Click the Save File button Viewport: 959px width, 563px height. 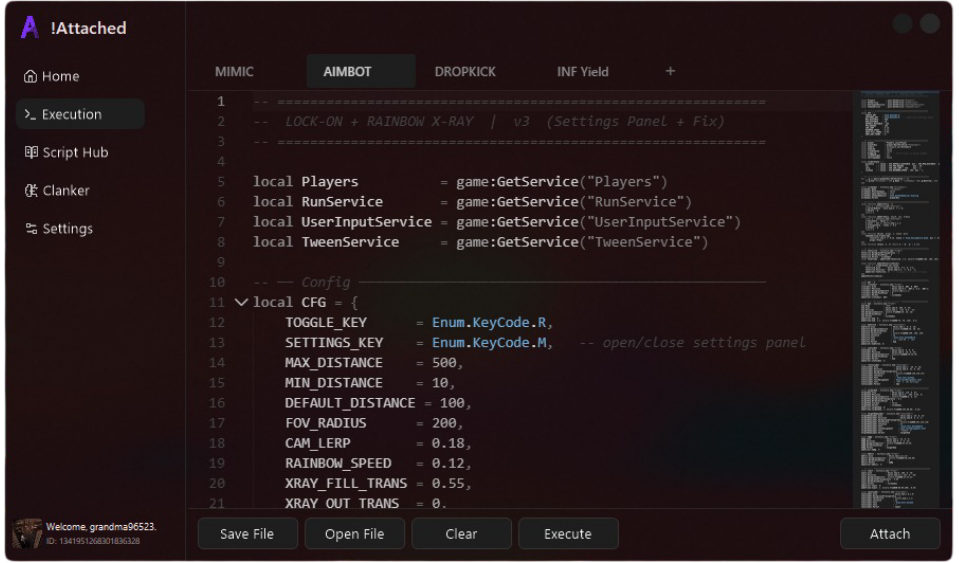tap(247, 534)
